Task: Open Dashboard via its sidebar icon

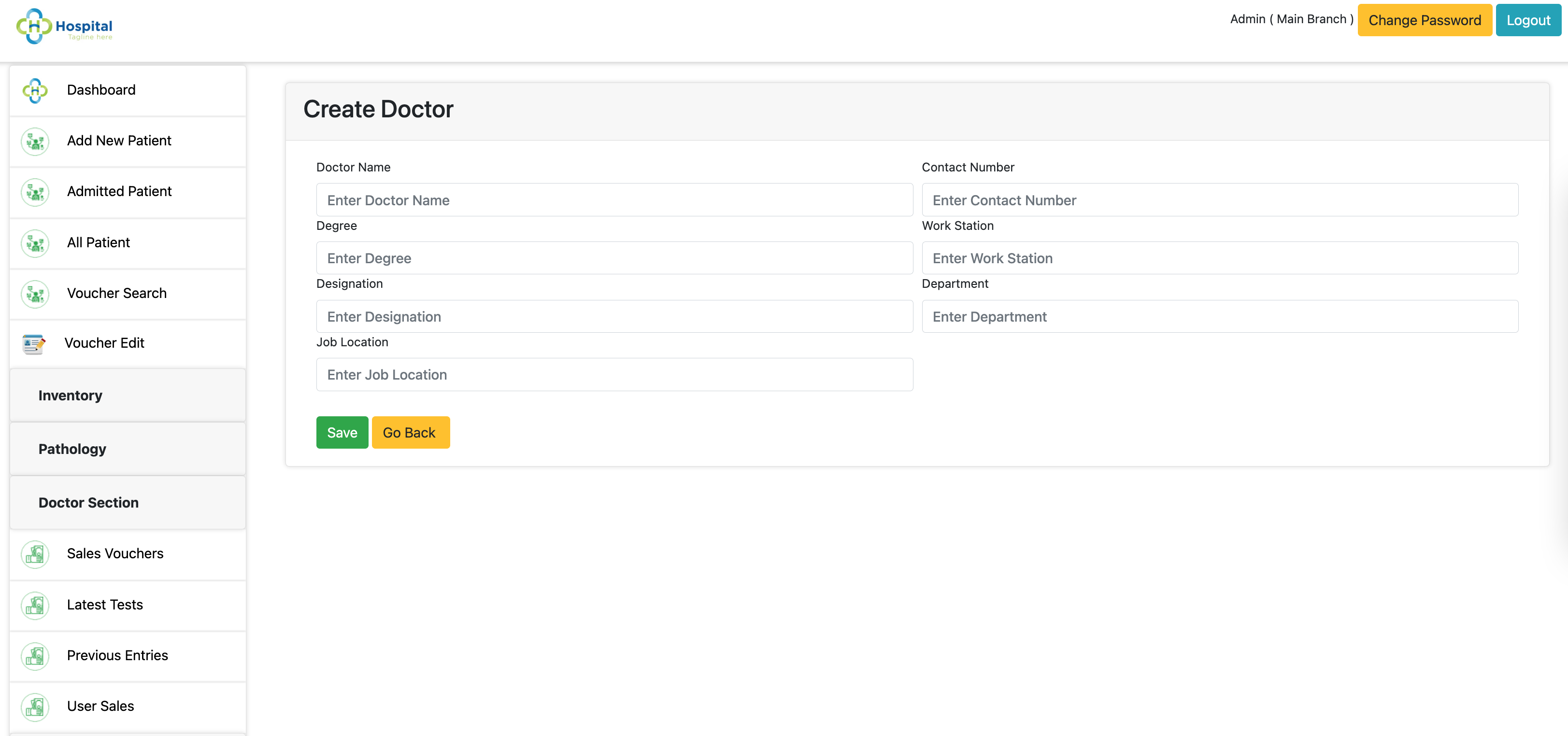Action: point(35,91)
